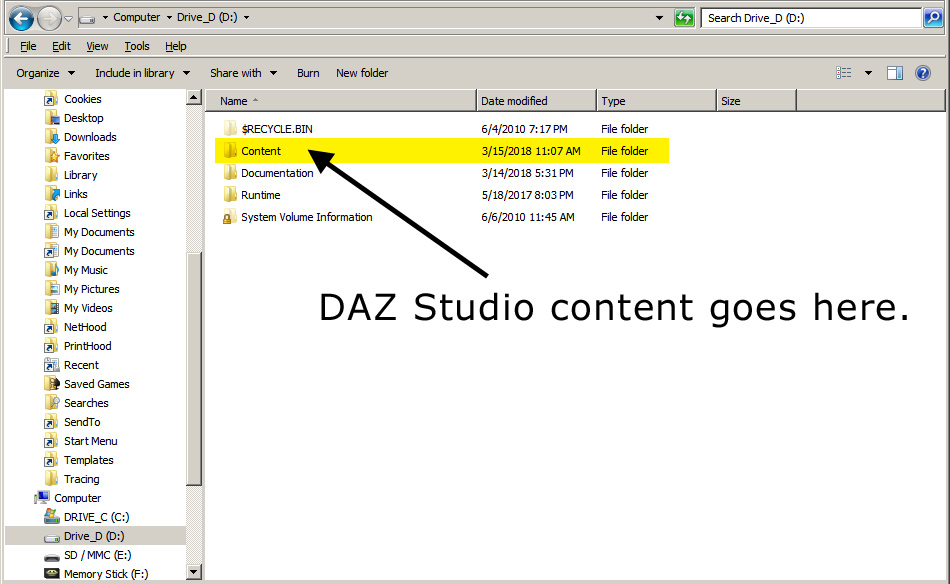Select Library in the navigation tree
Image resolution: width=950 pixels, height=584 pixels.
click(81, 175)
